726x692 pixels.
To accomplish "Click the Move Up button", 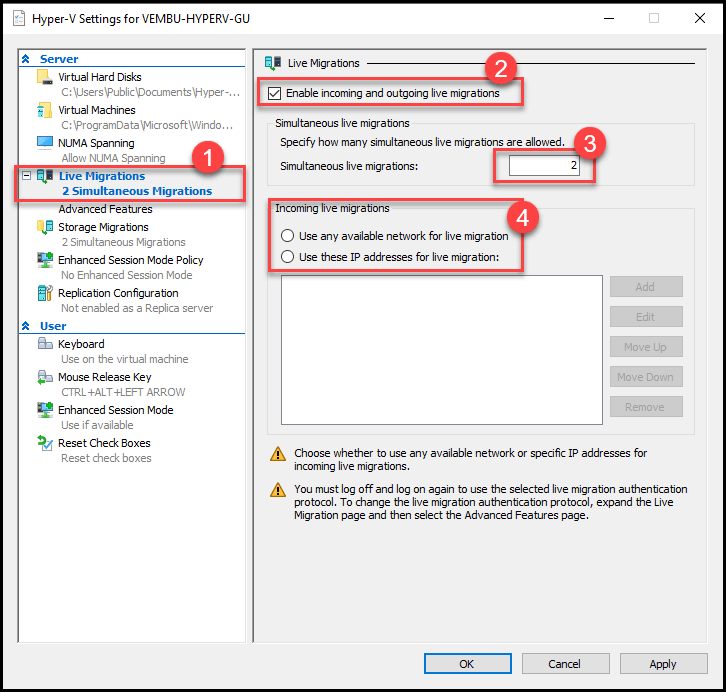I will click(646, 347).
